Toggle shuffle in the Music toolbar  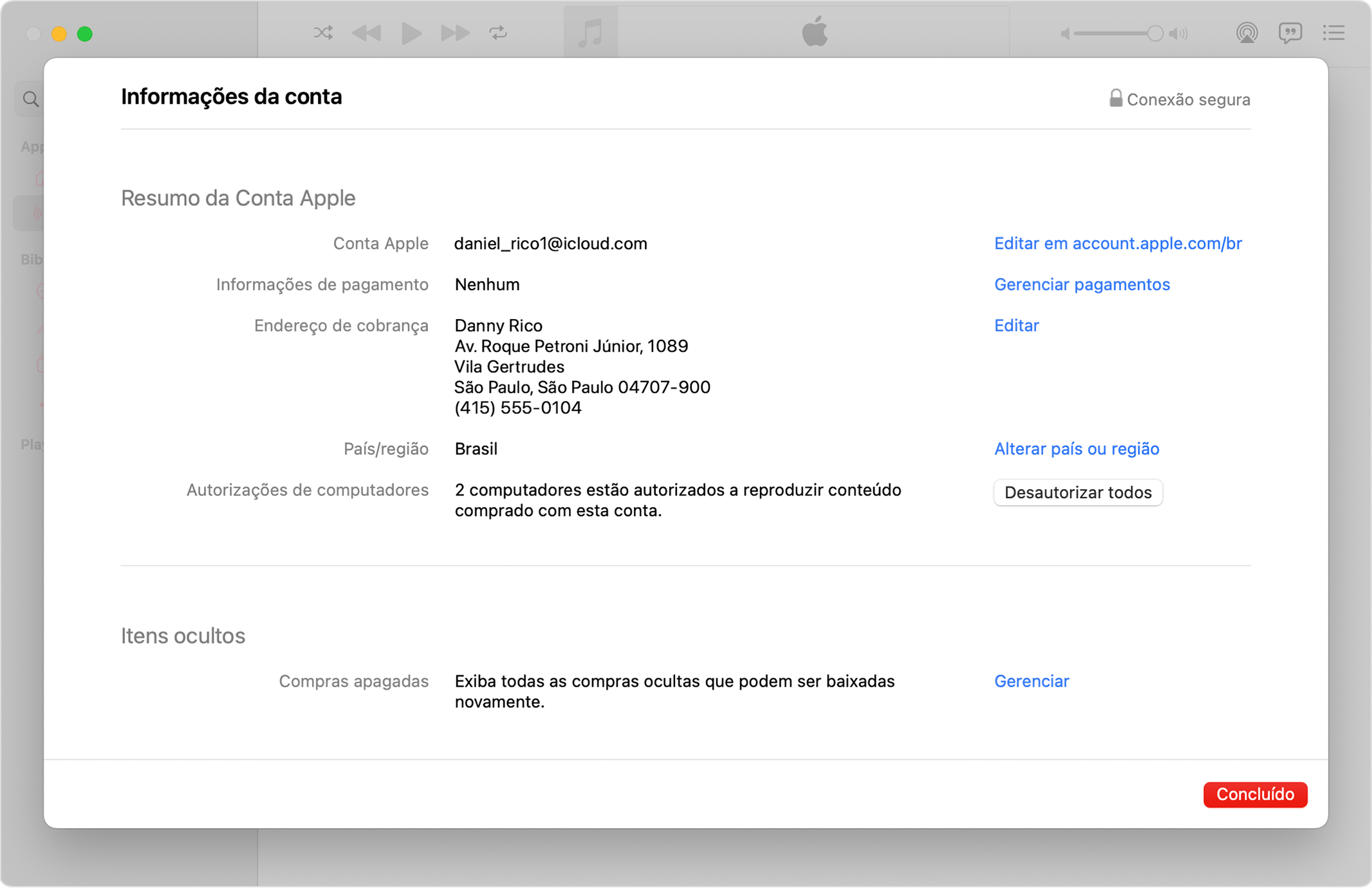(x=323, y=33)
